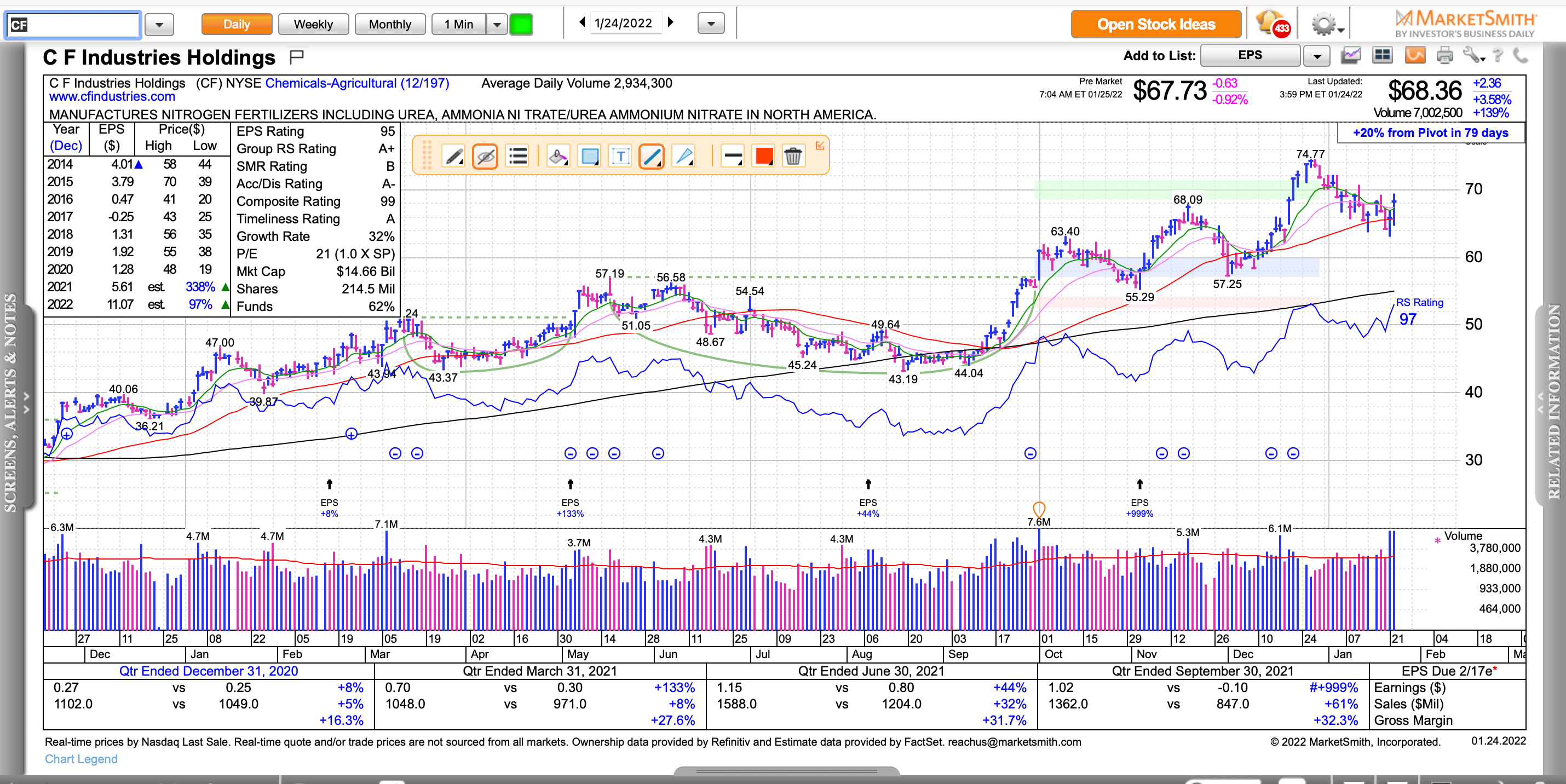Go to next date arrow
The image size is (1566, 784).
(671, 22)
